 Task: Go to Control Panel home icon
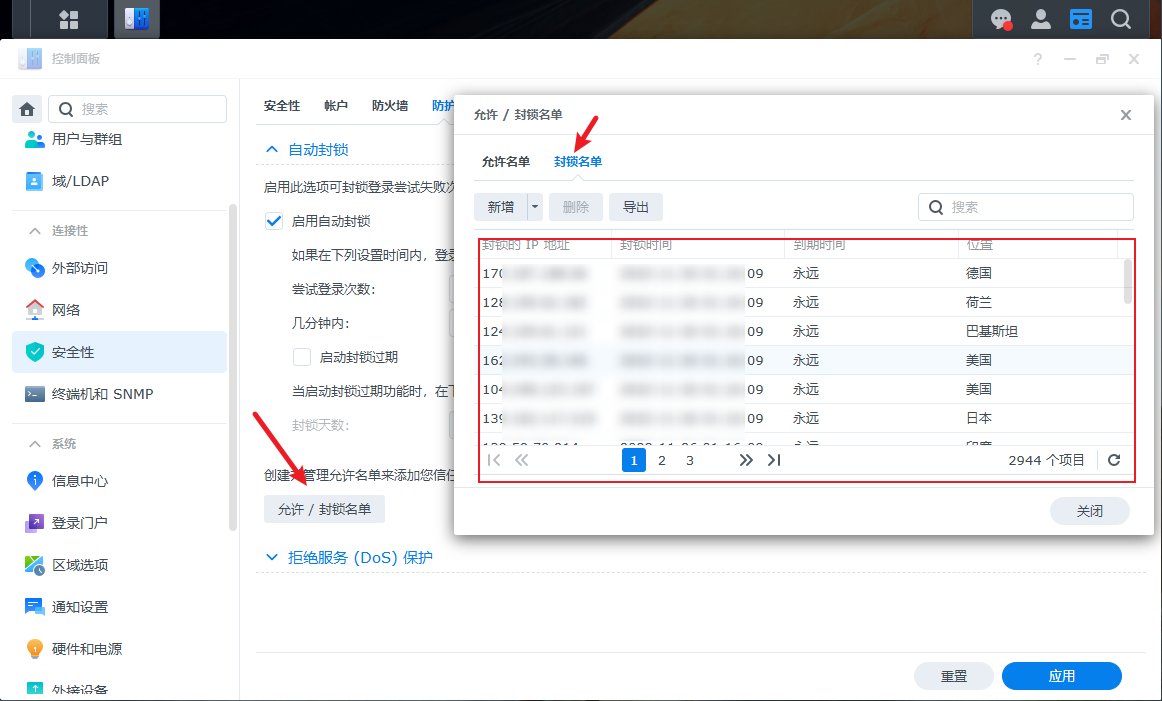(28, 109)
